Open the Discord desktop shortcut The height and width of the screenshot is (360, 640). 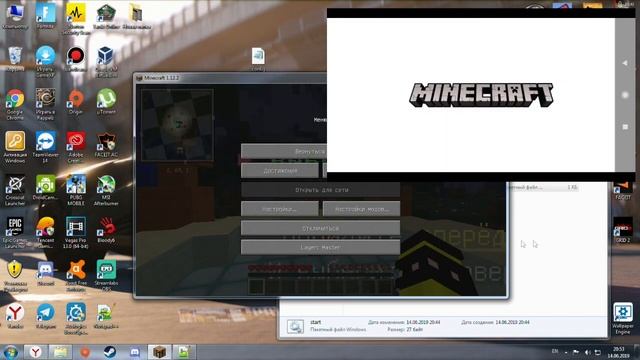tap(45, 273)
